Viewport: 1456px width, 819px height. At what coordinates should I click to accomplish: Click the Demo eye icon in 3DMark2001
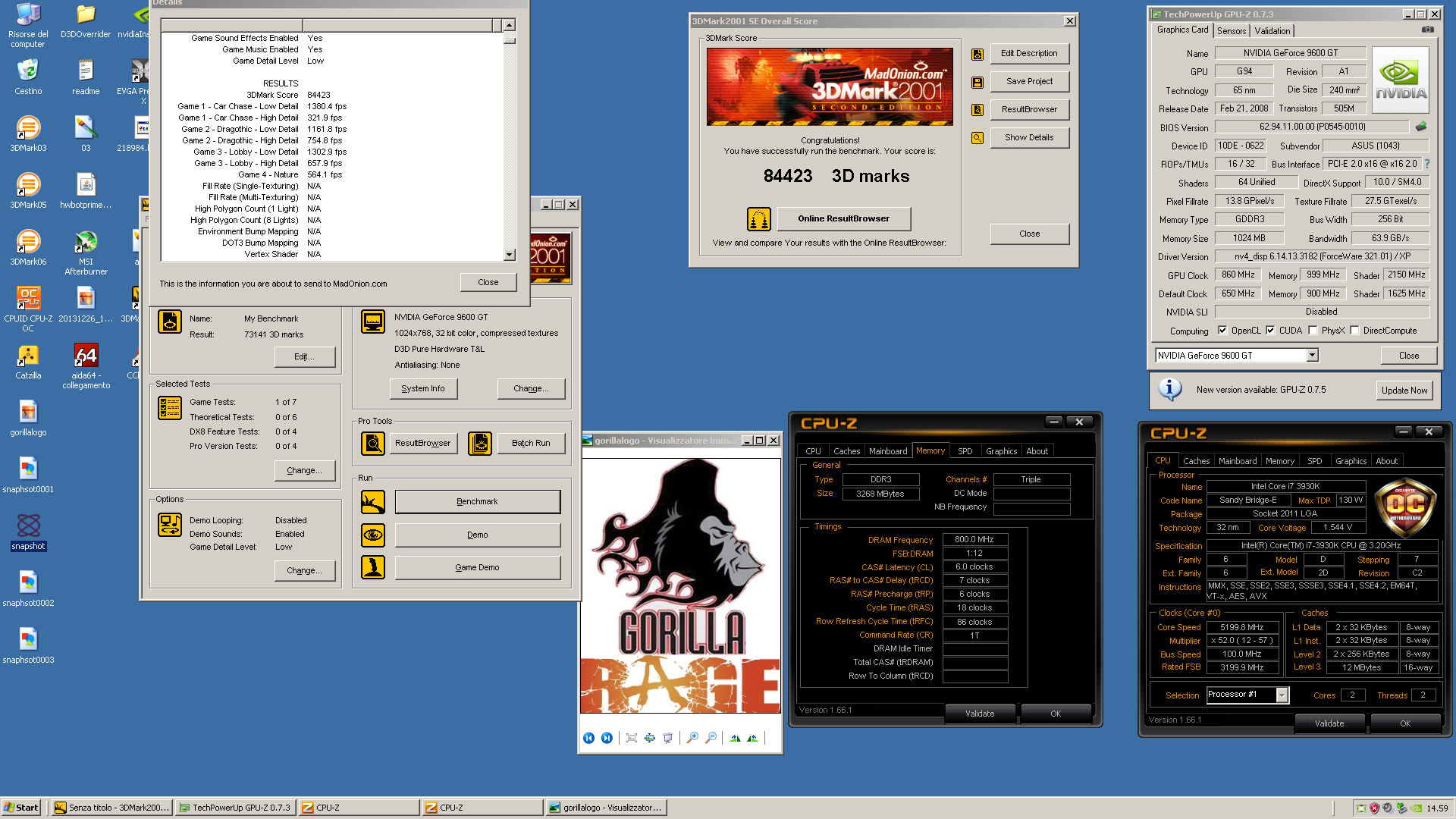tap(373, 535)
